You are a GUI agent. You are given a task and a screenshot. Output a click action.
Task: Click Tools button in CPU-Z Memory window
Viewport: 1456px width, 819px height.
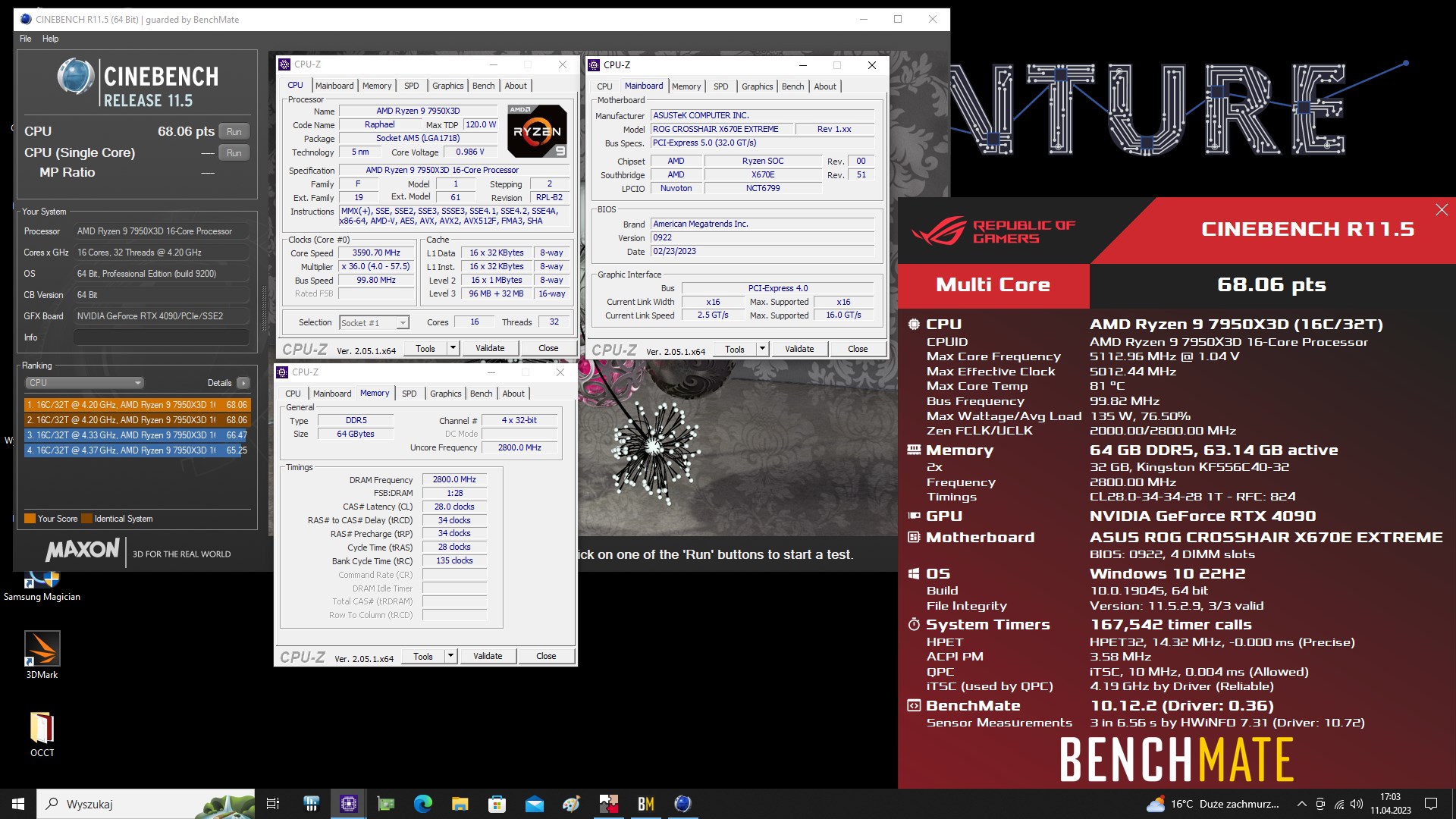(423, 656)
